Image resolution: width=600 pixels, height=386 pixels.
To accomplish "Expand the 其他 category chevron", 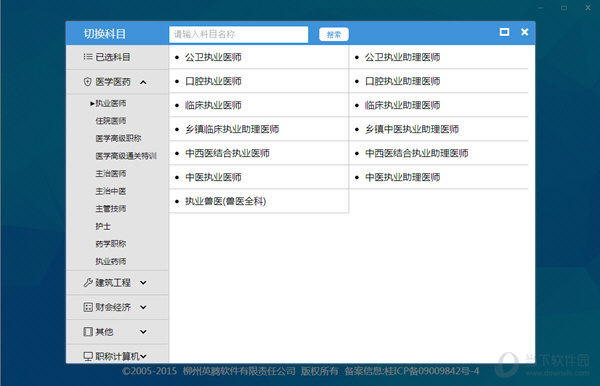I will point(143,332).
